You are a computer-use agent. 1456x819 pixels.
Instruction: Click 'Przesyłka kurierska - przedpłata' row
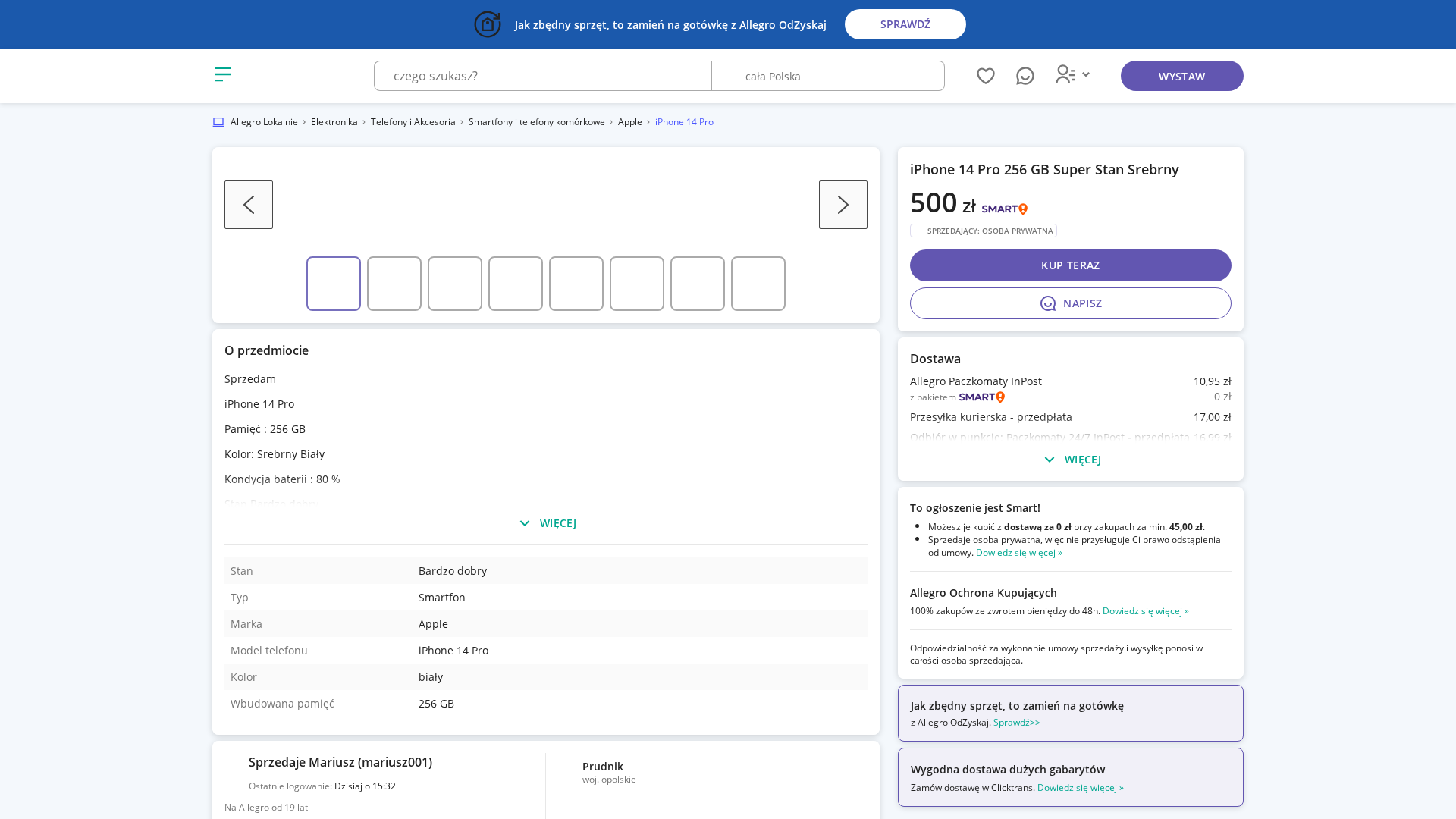tap(1070, 417)
